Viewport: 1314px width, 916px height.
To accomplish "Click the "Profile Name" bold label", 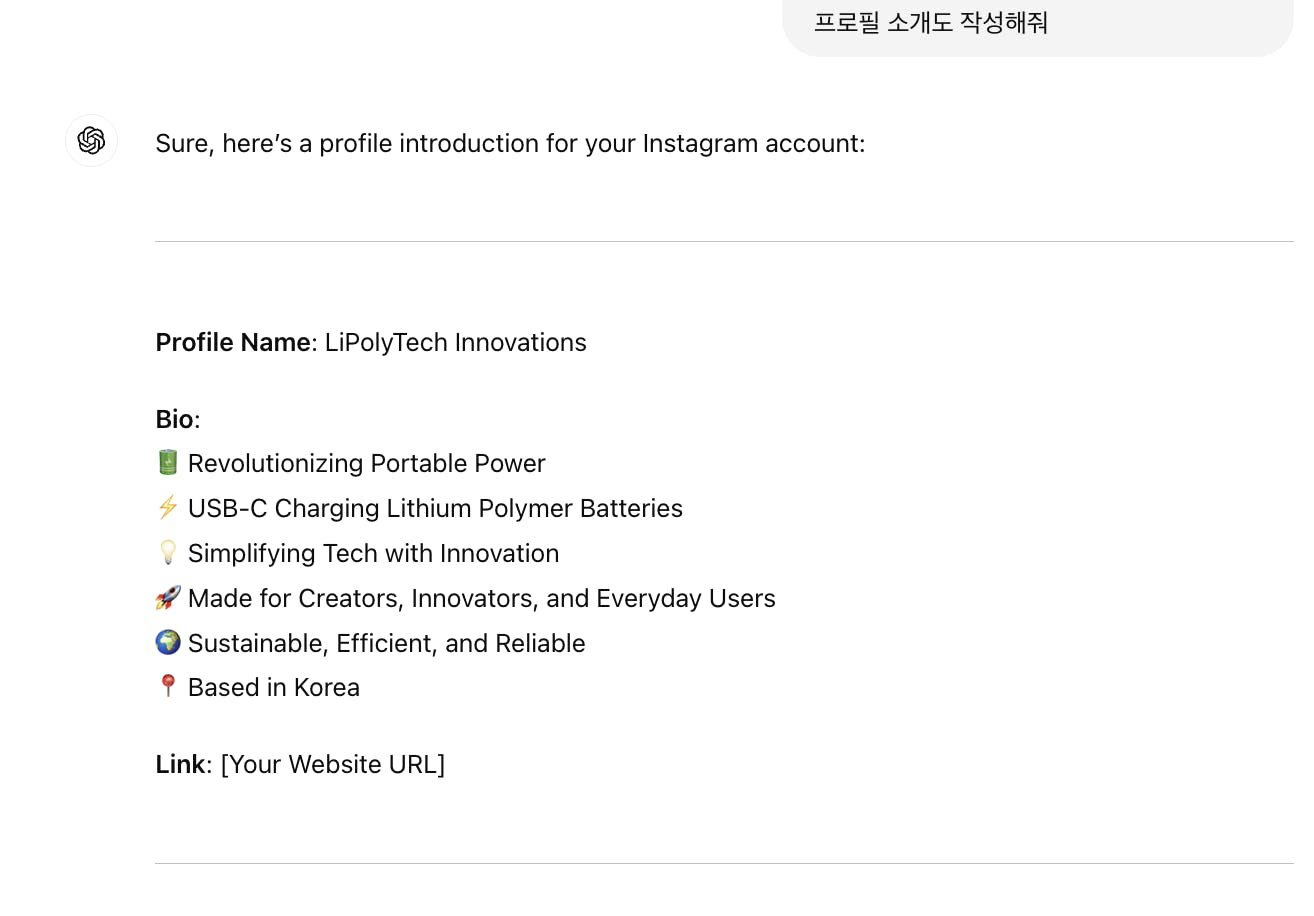I will tap(232, 342).
